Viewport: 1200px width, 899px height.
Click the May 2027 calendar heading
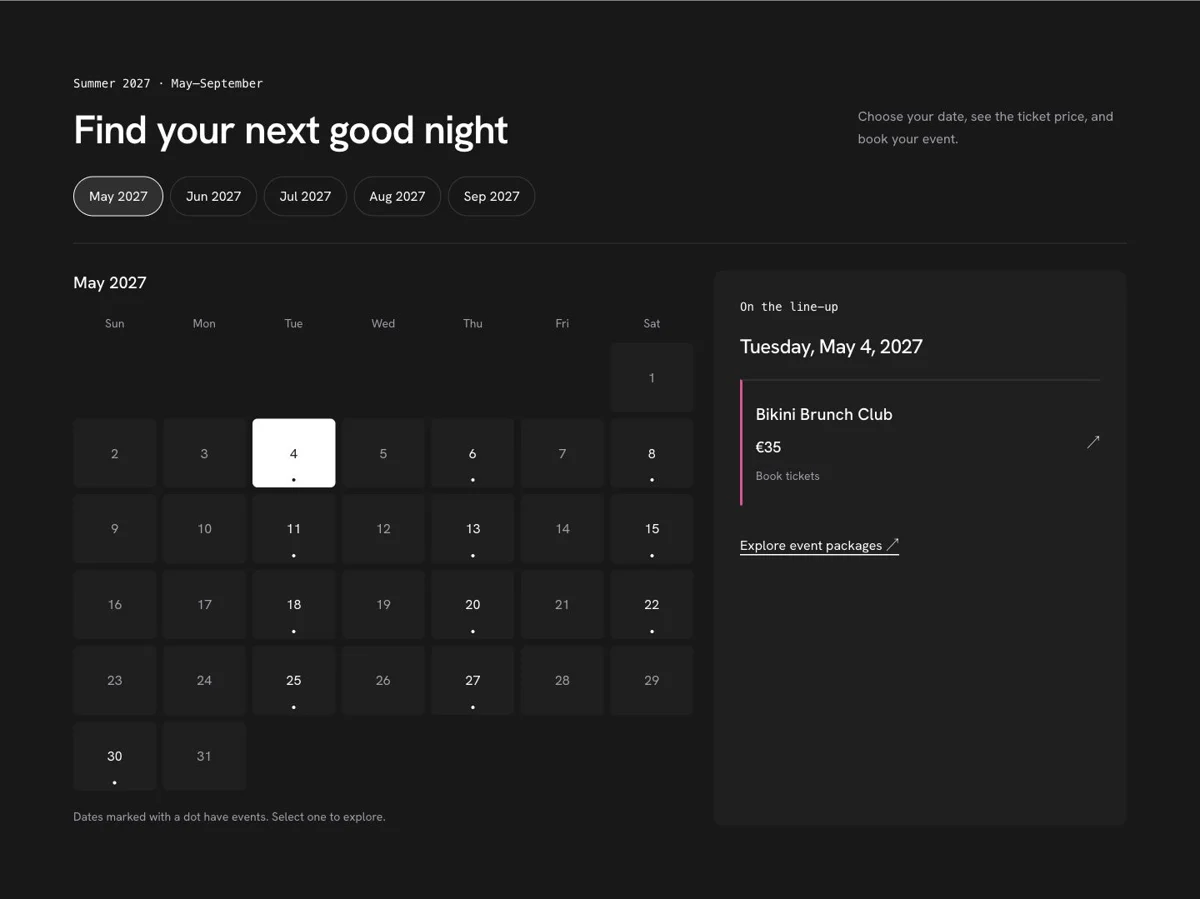click(x=110, y=283)
